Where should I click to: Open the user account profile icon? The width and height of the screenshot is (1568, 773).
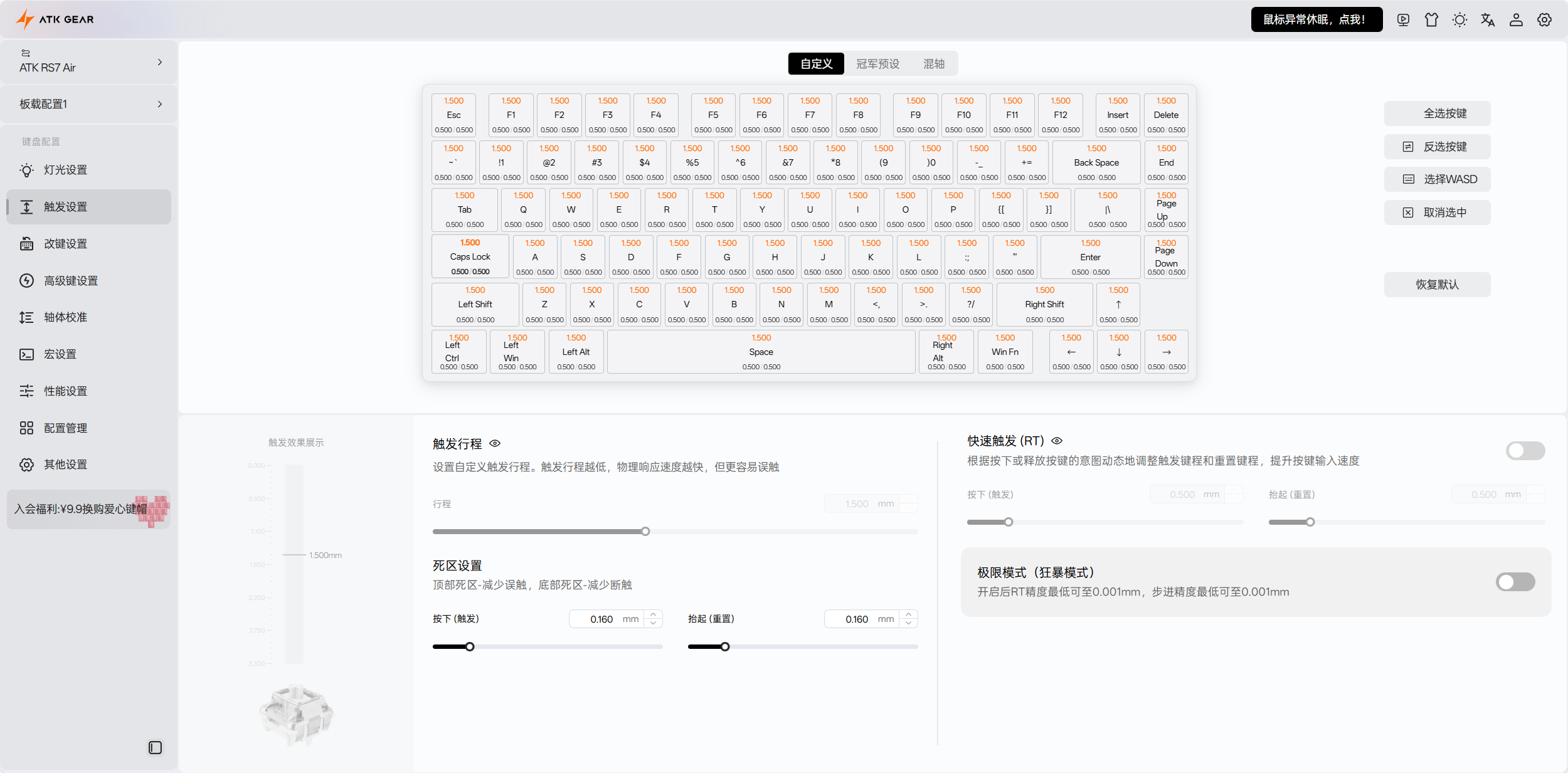[1516, 20]
